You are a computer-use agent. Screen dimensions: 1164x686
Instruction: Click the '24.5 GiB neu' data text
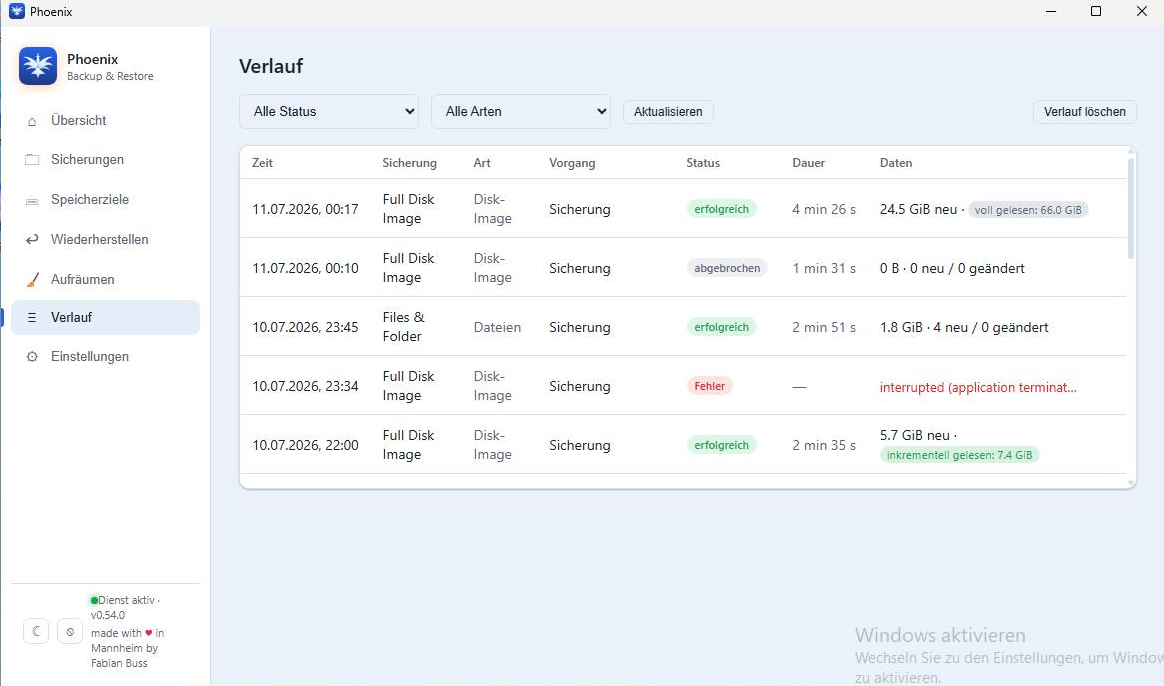point(918,209)
